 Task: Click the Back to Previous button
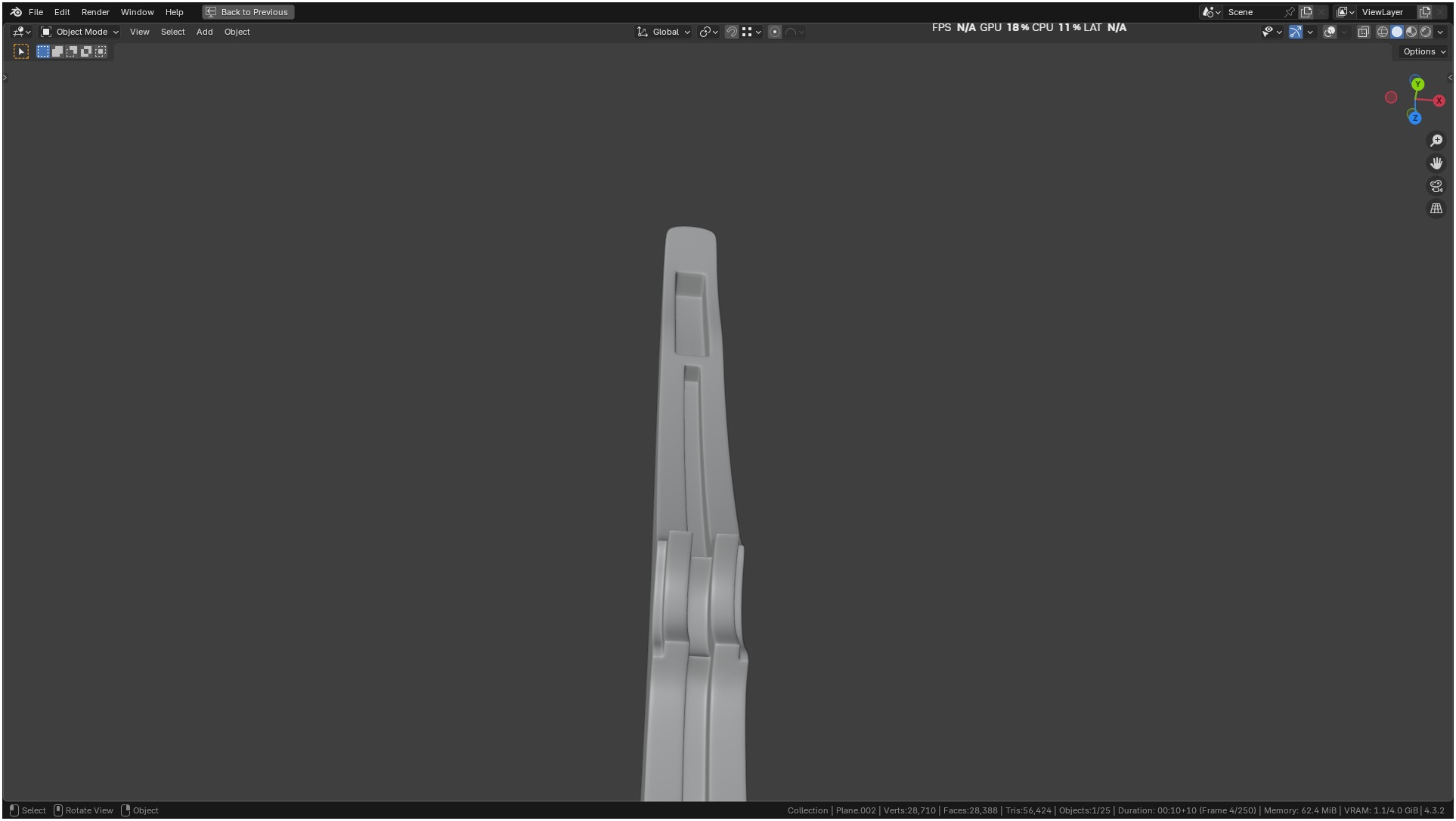pyautogui.click(x=248, y=12)
